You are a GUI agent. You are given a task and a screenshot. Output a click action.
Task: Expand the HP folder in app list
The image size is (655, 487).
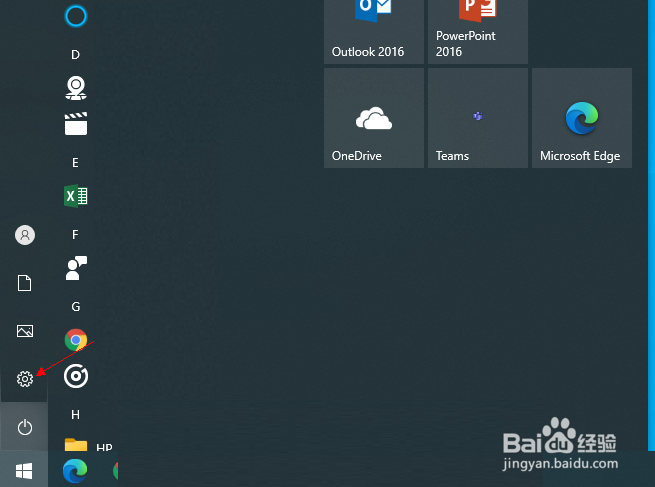(x=89, y=444)
